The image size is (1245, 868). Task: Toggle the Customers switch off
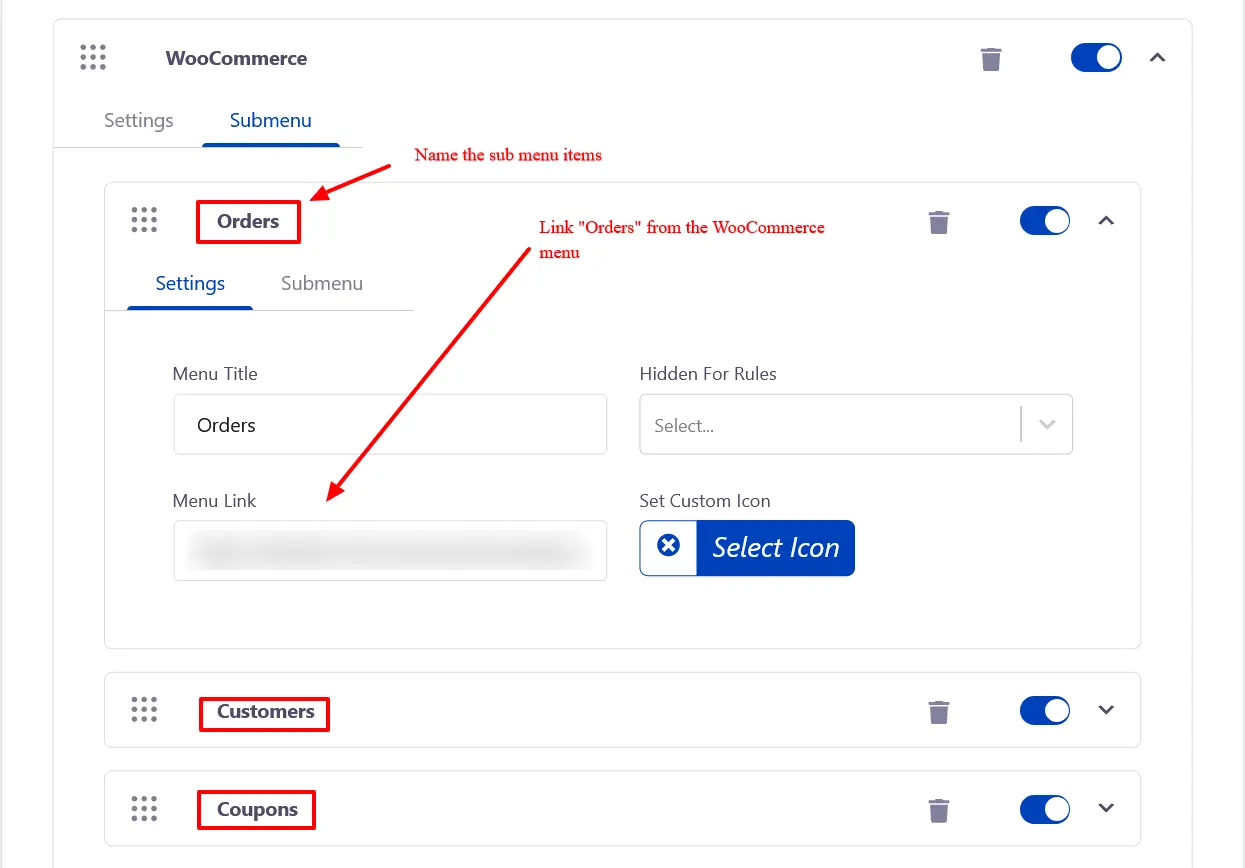point(1045,710)
